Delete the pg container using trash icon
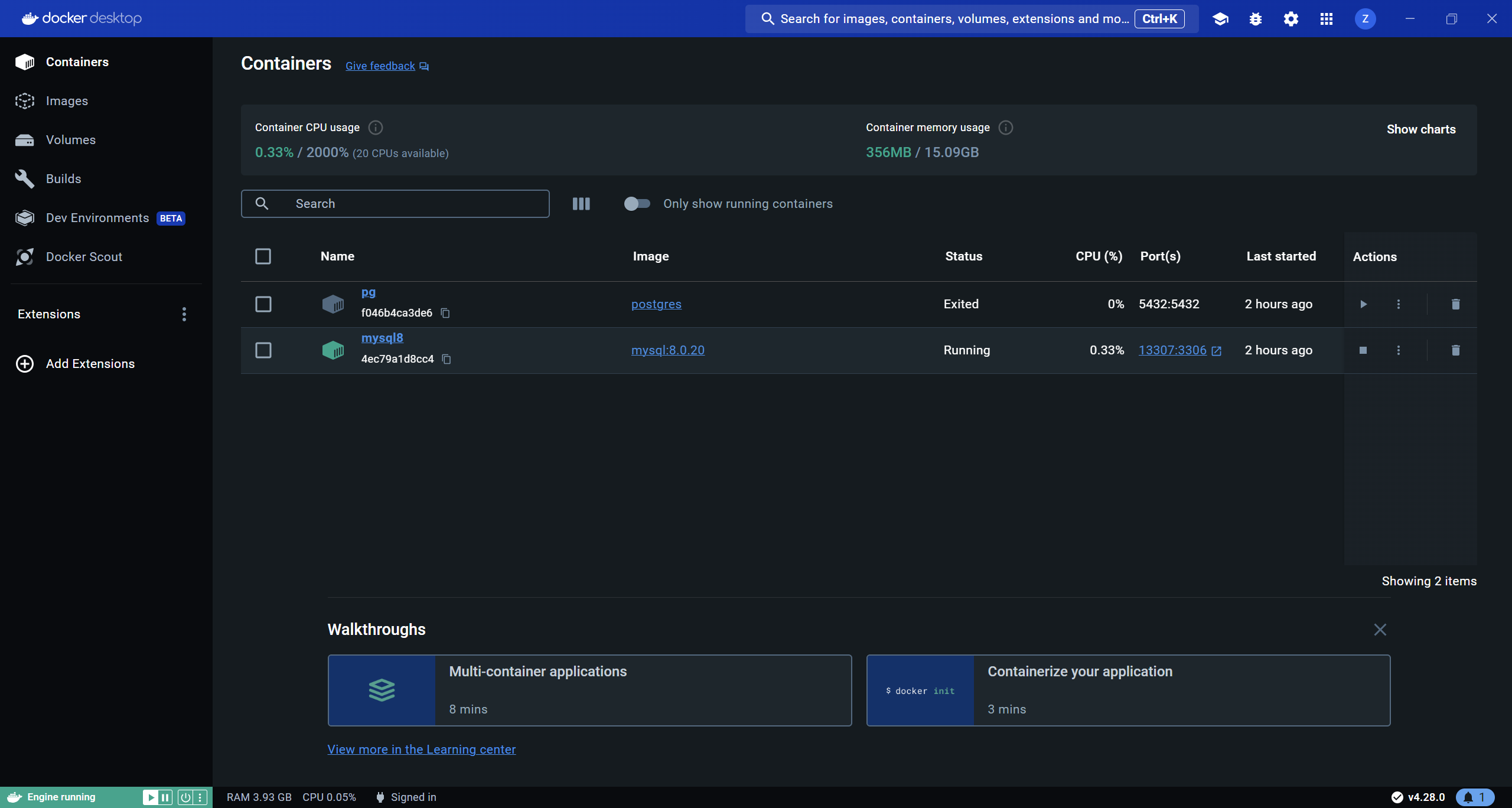This screenshot has width=1512, height=808. click(x=1455, y=304)
